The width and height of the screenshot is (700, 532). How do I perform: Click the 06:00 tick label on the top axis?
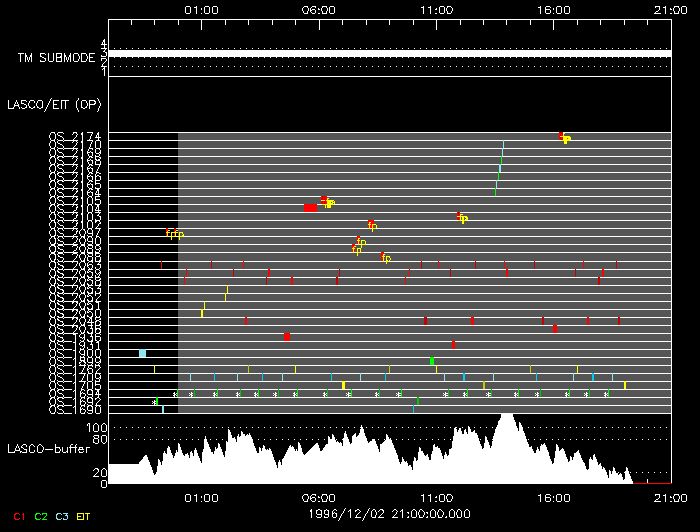(318, 8)
